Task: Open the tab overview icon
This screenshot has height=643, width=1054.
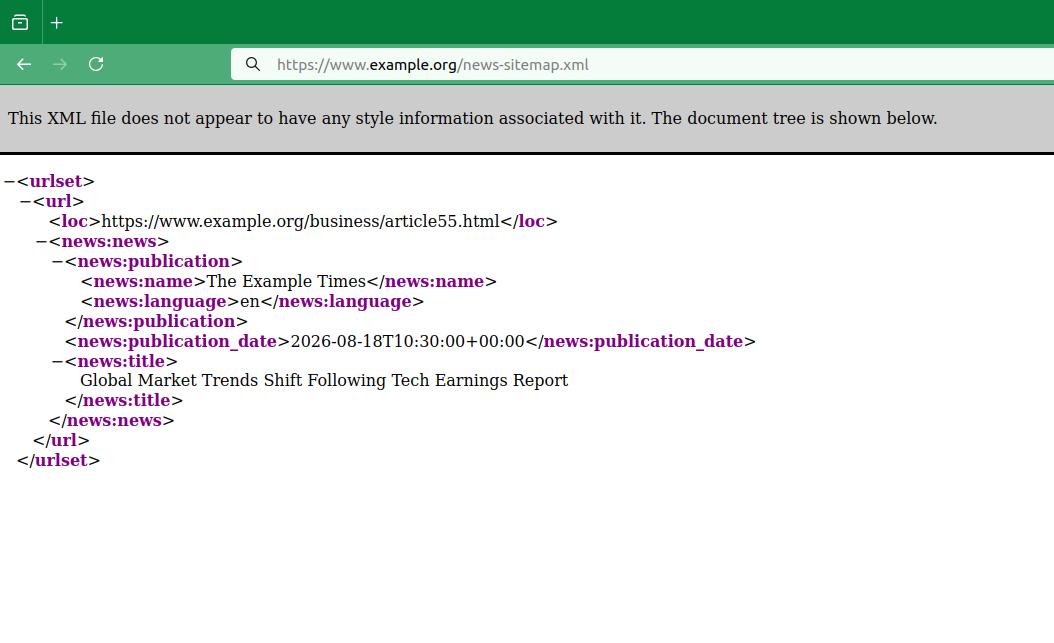Action: pyautogui.click(x=20, y=23)
